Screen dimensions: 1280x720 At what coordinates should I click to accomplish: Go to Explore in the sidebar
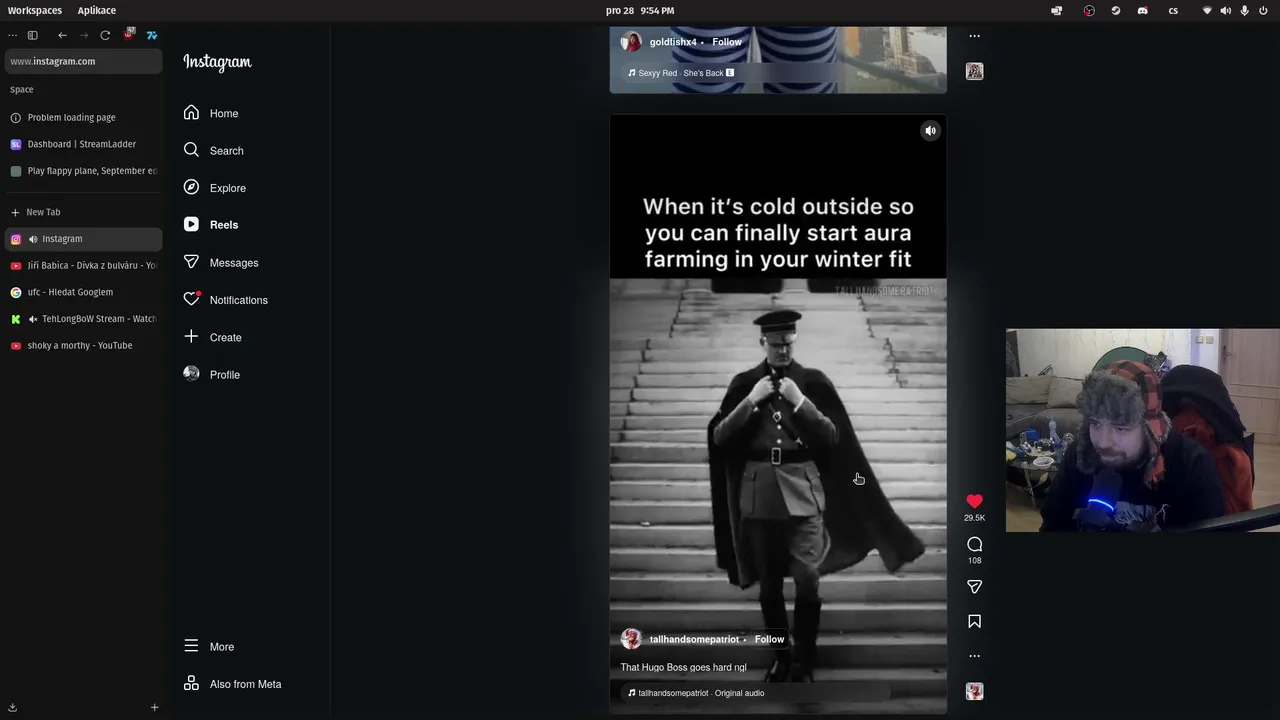(227, 188)
